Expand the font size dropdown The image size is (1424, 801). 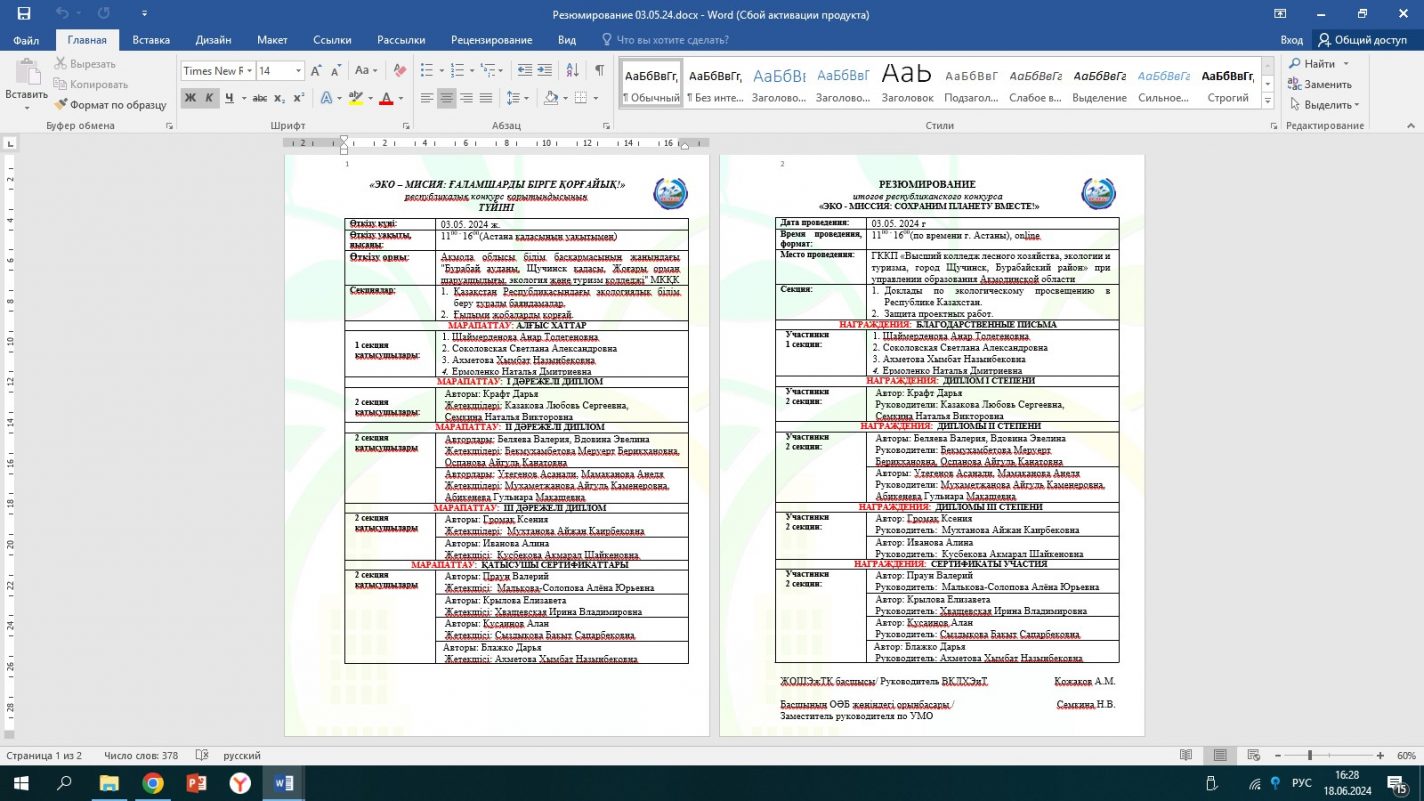(298, 71)
